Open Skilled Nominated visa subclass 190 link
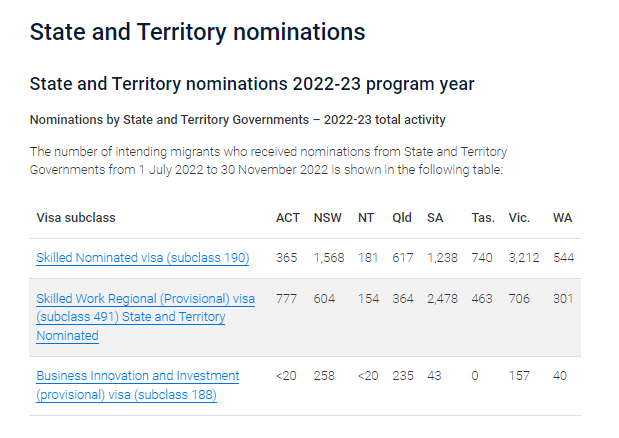 (143, 258)
